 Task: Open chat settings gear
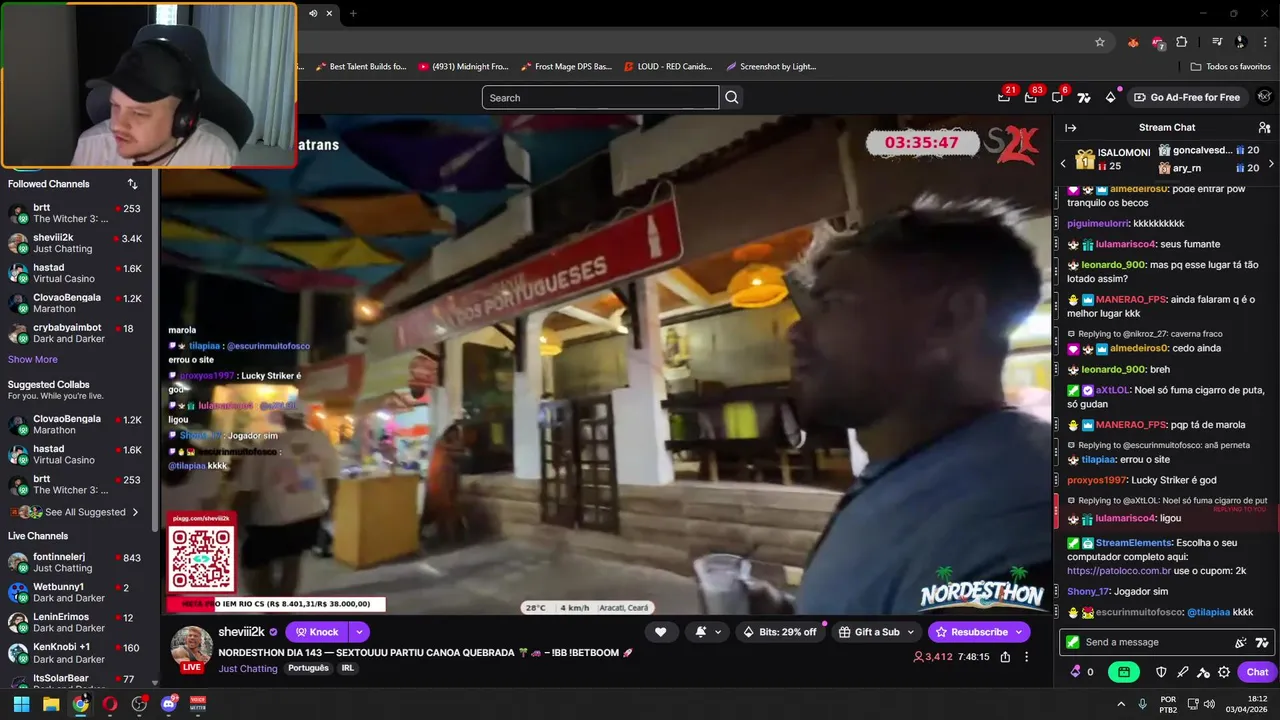point(1224,672)
